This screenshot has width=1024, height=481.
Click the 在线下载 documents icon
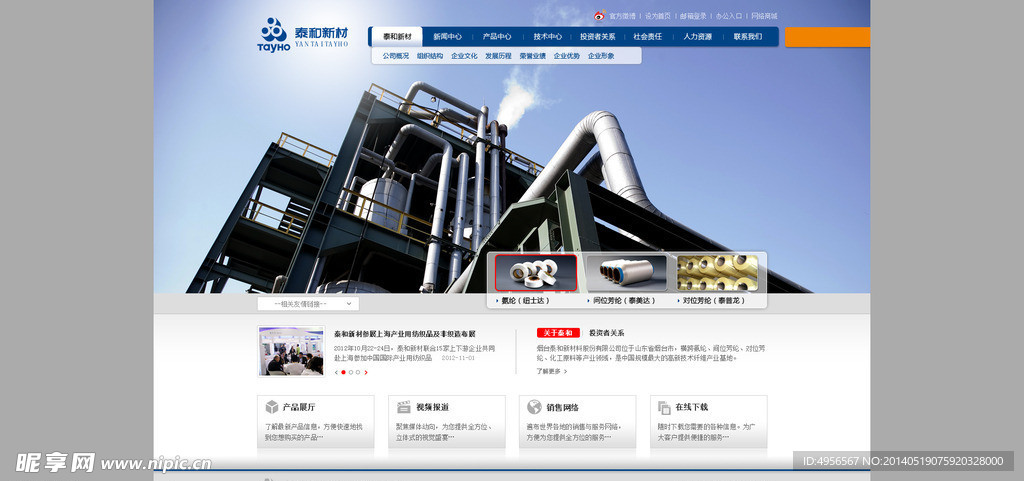click(x=664, y=407)
